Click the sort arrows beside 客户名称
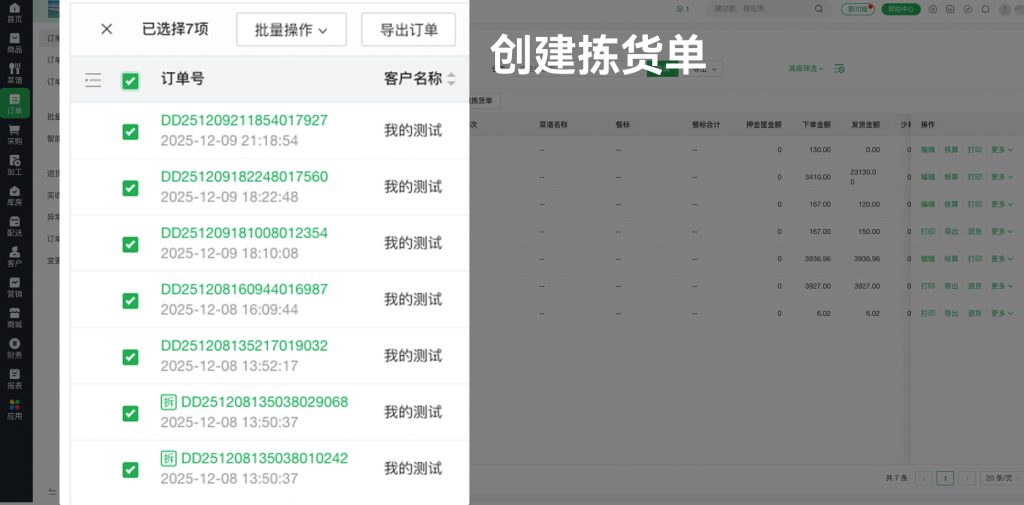This screenshot has height=505, width=1024. click(x=452, y=79)
